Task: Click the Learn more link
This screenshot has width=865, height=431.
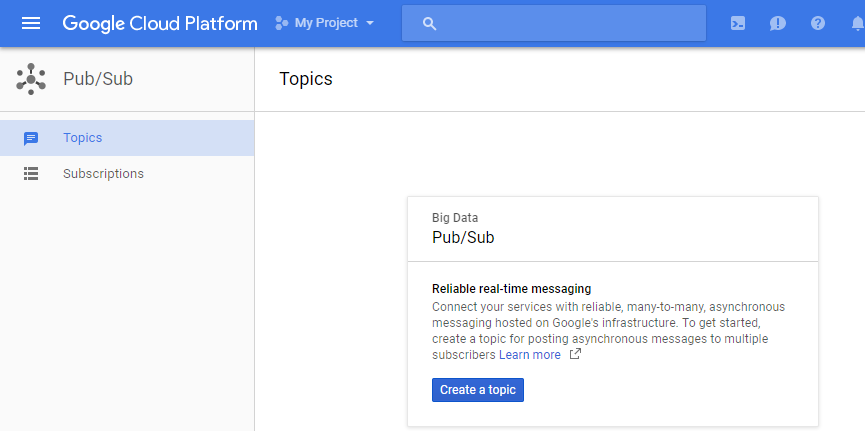Action: click(x=530, y=355)
